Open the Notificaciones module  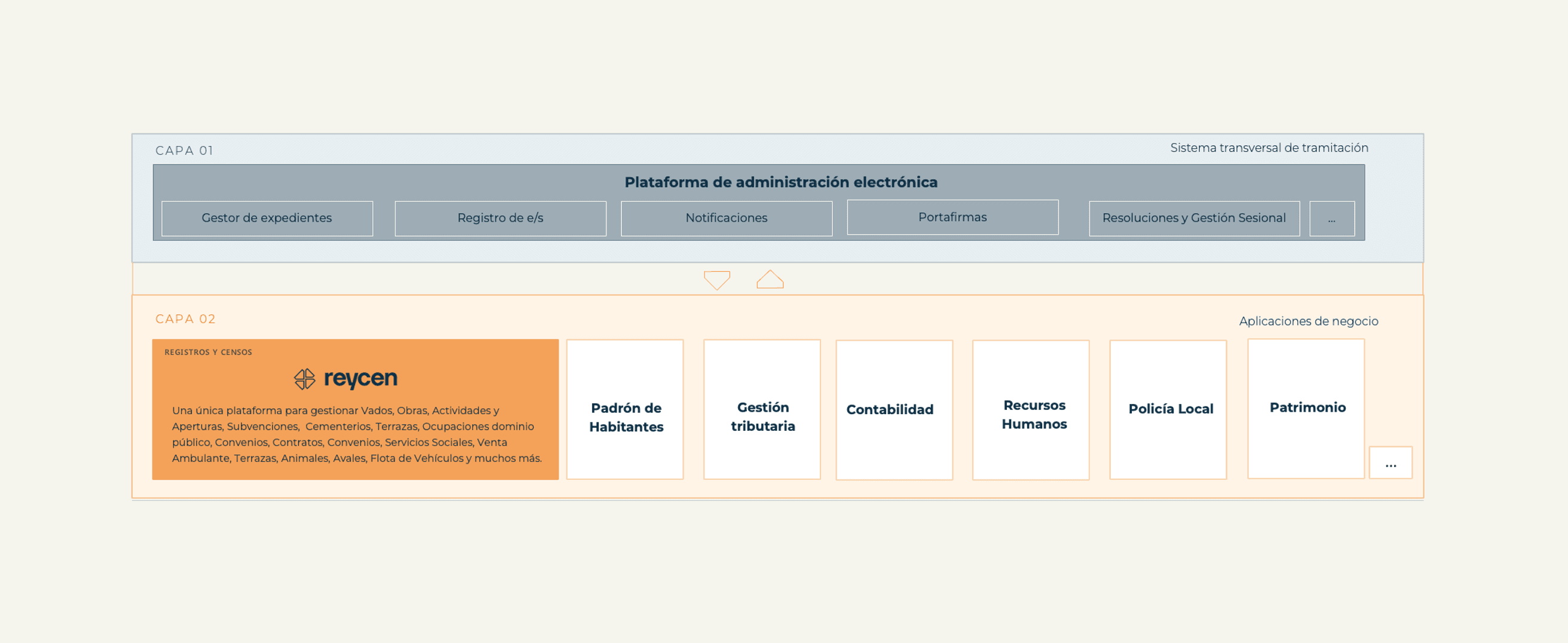point(726,218)
